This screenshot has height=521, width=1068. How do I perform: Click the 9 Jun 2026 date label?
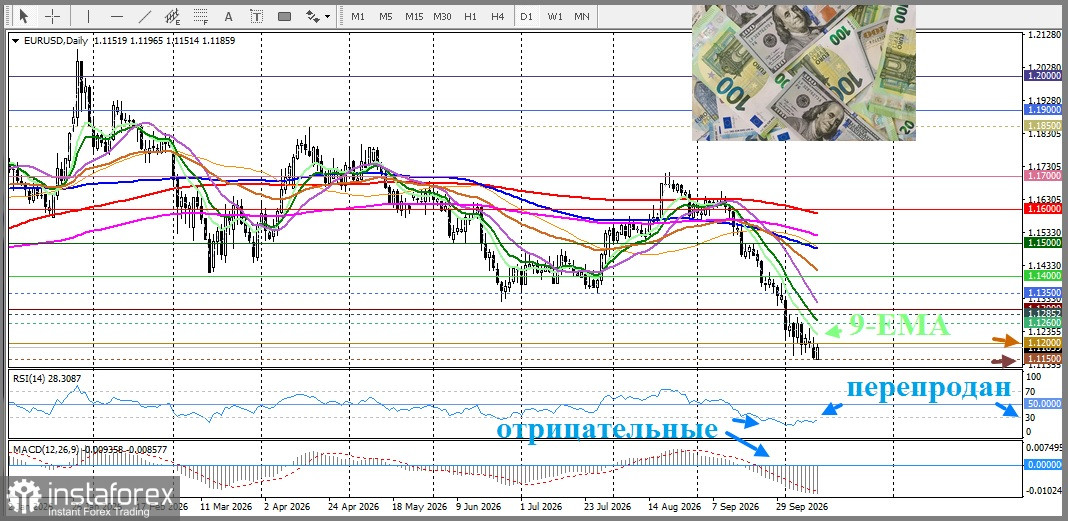(479, 507)
